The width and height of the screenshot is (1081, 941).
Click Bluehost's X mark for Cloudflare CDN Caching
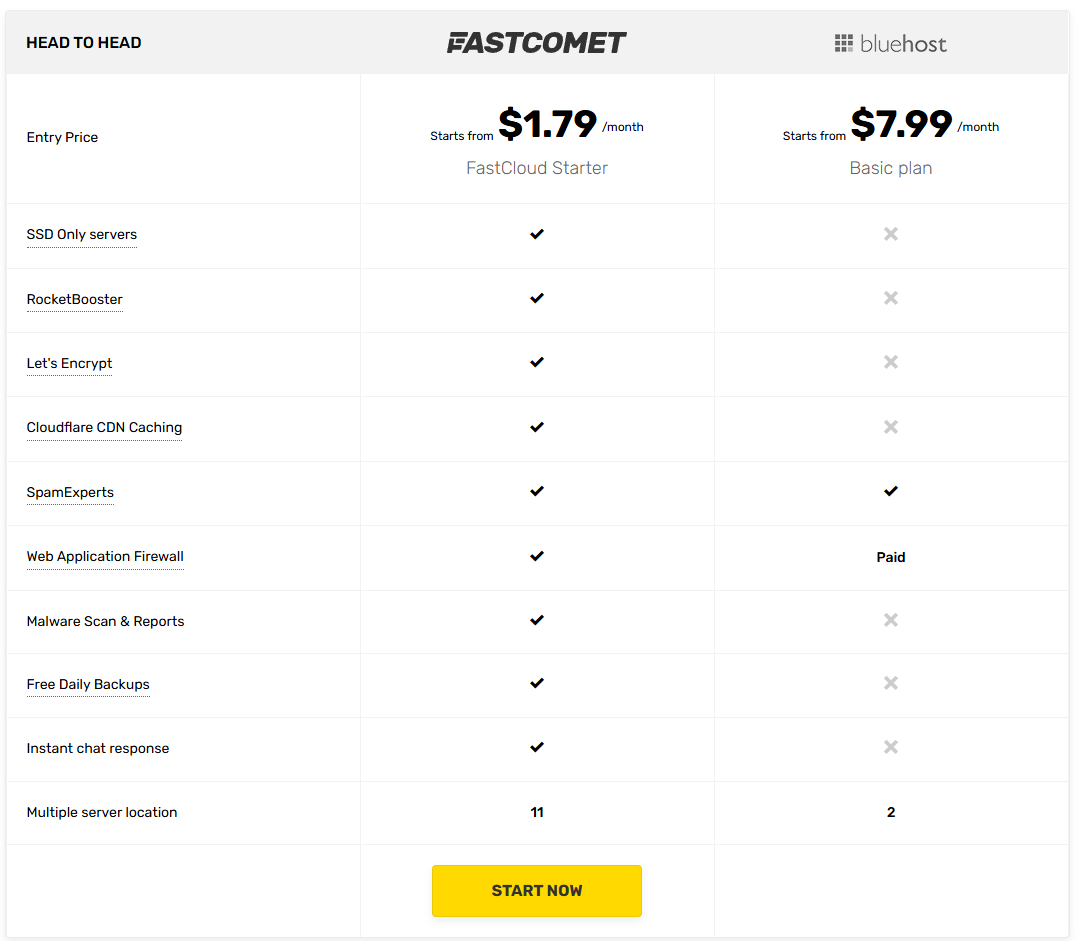coord(890,427)
